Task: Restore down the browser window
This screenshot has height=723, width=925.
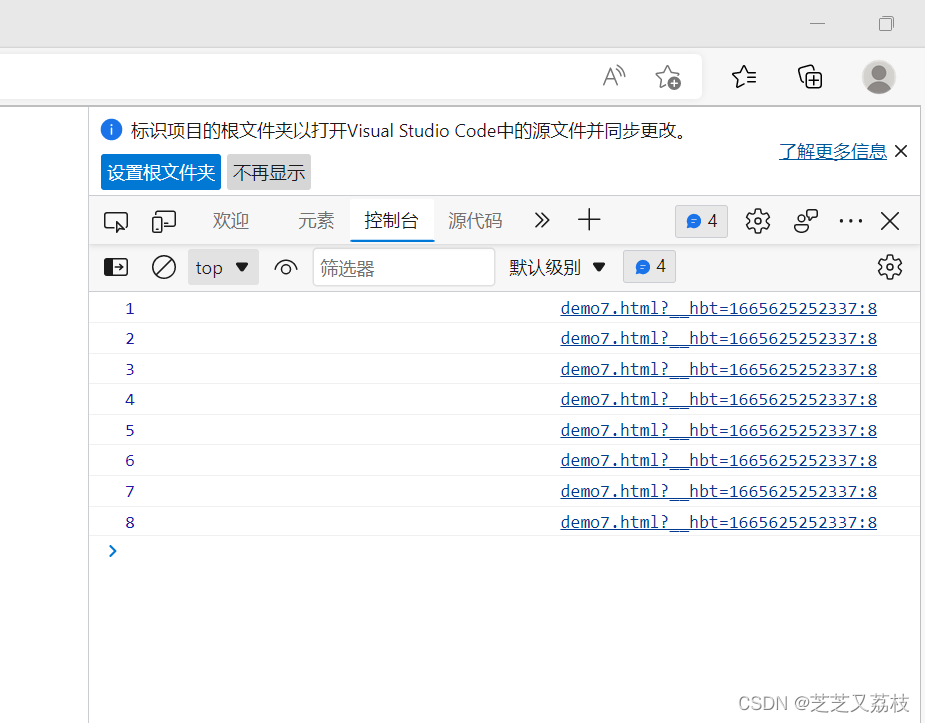Action: pyautogui.click(x=885, y=24)
